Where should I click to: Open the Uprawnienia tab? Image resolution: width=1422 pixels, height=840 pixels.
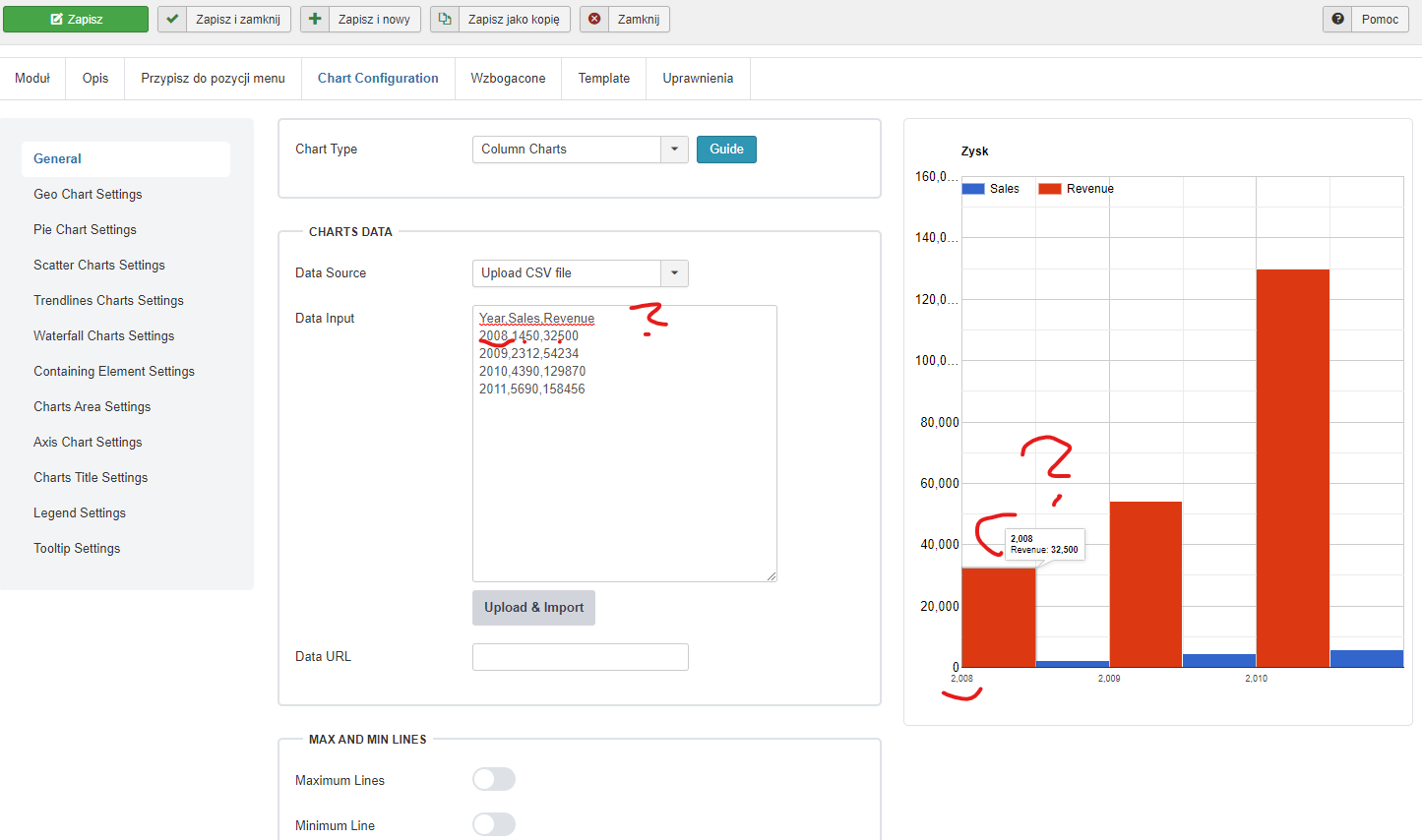click(x=698, y=79)
